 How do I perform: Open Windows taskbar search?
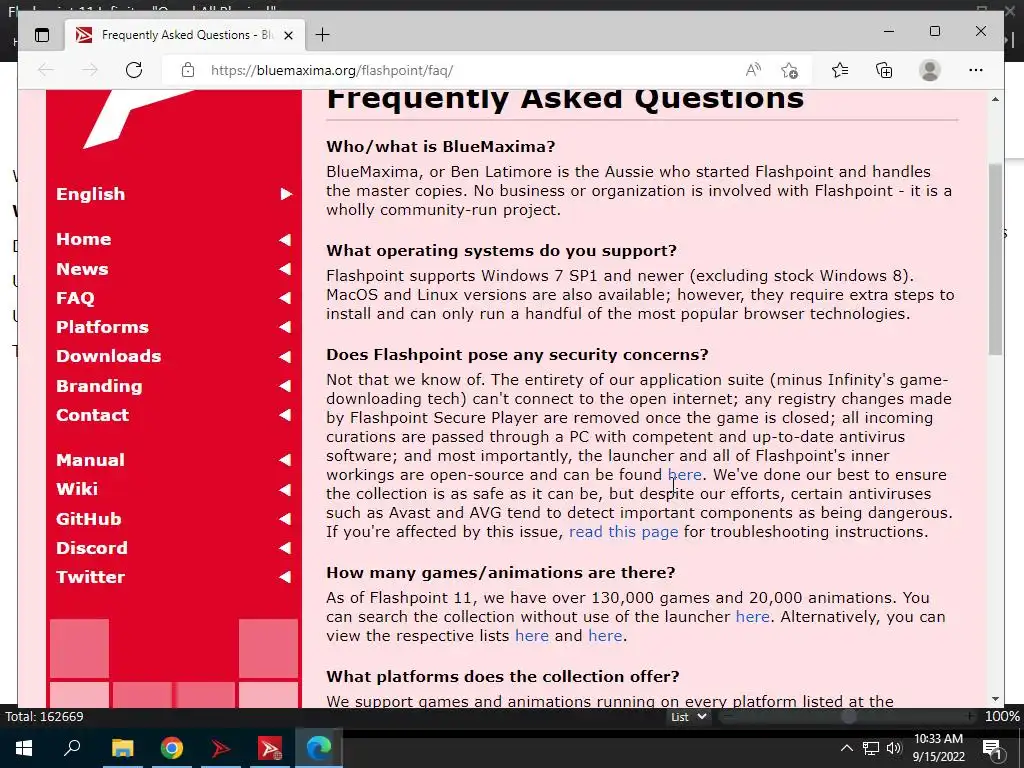click(x=72, y=748)
